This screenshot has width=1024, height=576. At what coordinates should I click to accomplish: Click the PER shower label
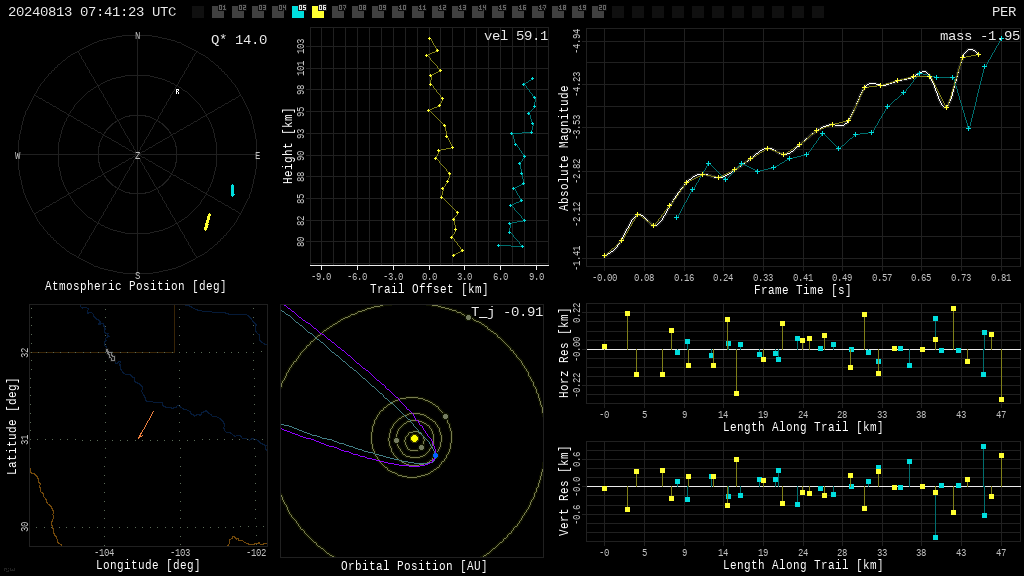tap(1004, 12)
